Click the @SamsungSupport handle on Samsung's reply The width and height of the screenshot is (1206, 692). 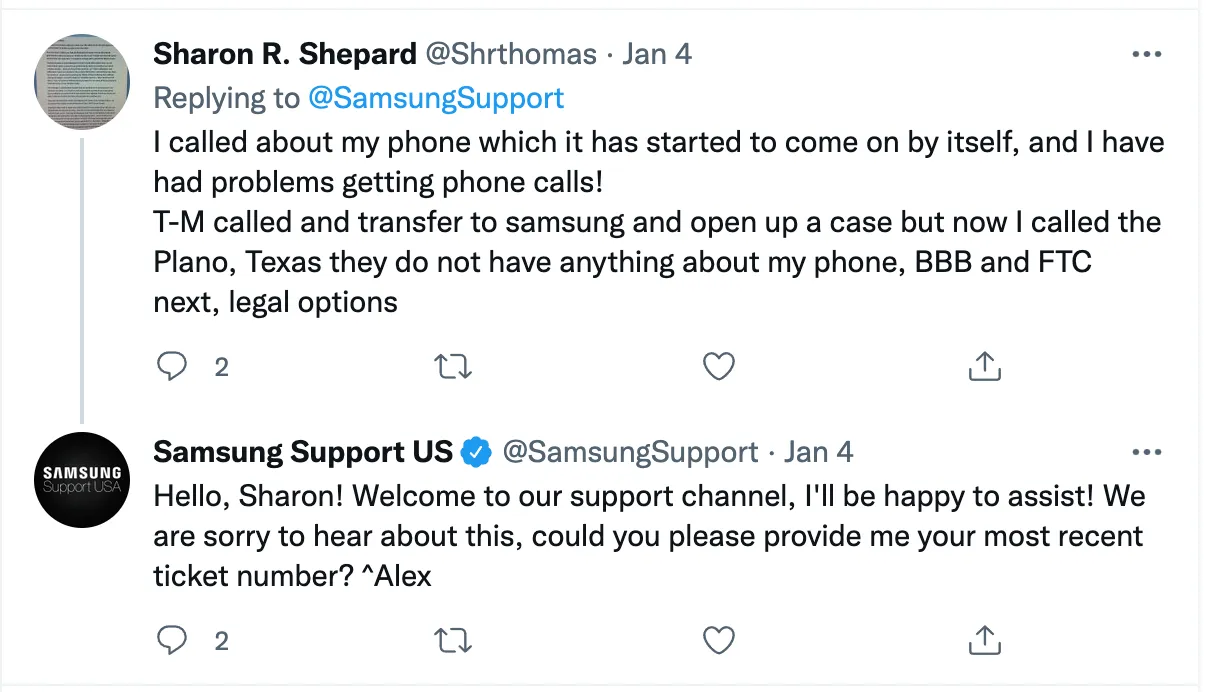[x=630, y=452]
